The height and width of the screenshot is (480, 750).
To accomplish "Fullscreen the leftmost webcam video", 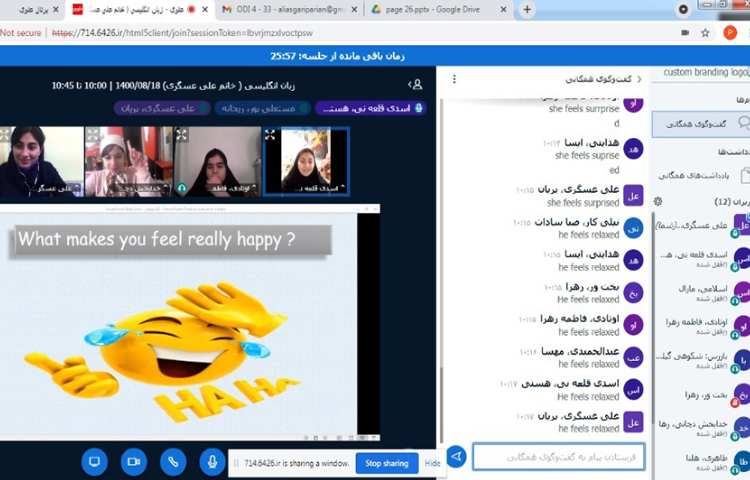I will (x=8, y=134).
